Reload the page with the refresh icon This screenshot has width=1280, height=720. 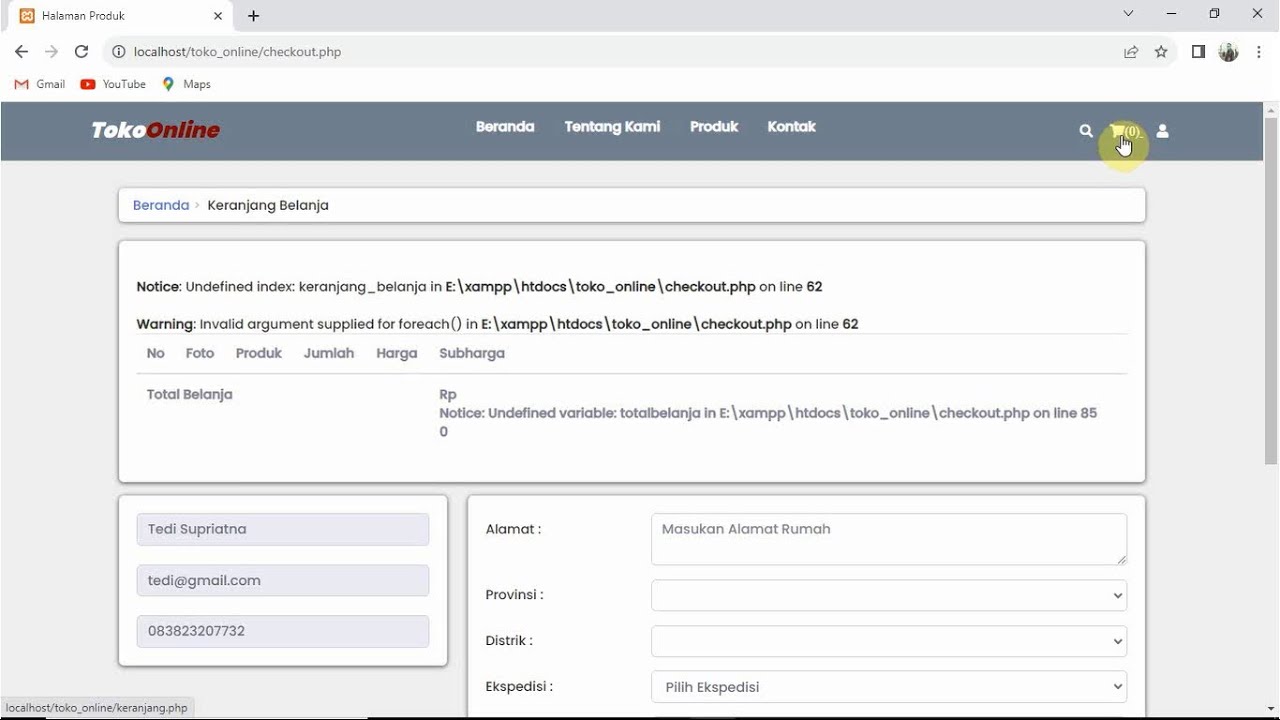[82, 51]
